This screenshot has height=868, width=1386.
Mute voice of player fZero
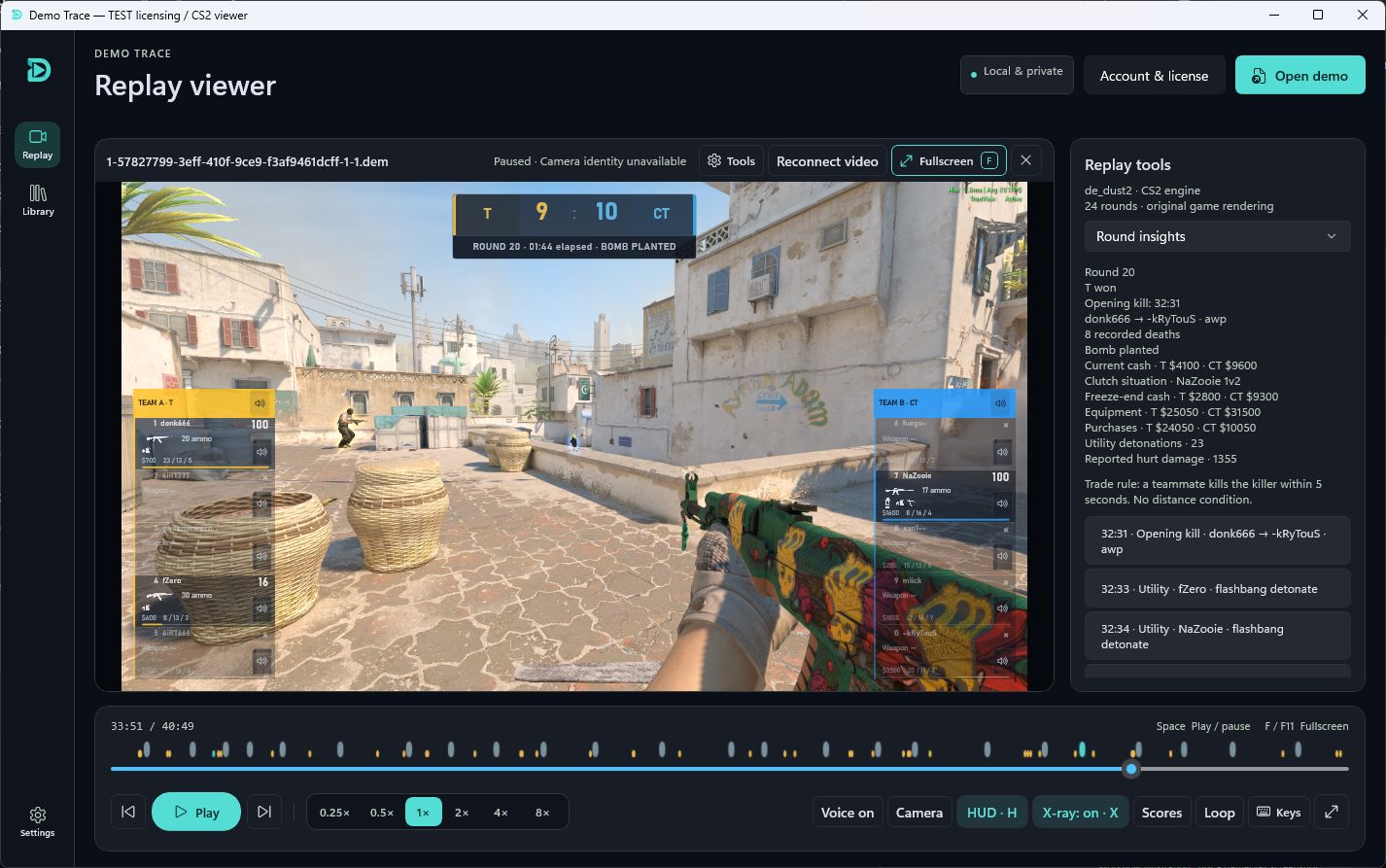pos(261,609)
